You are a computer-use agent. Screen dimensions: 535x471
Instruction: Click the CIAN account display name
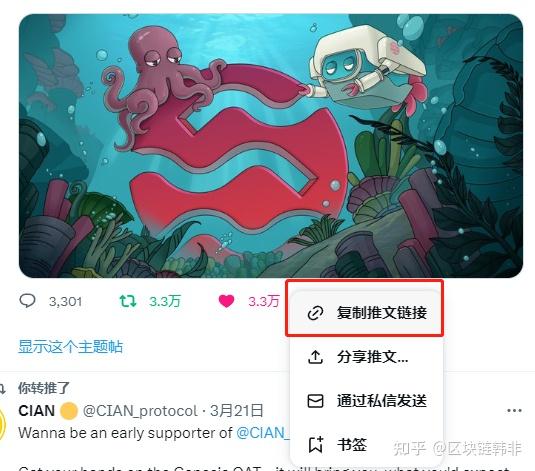pos(37,411)
